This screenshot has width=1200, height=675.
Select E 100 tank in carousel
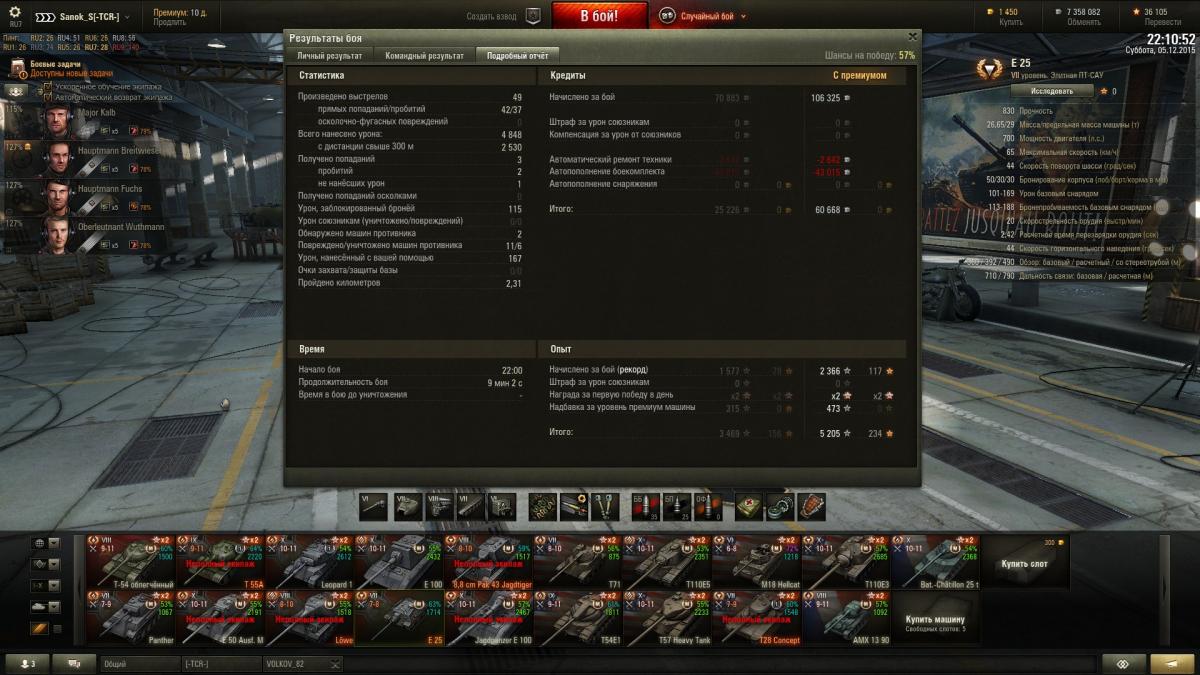[x=399, y=562]
